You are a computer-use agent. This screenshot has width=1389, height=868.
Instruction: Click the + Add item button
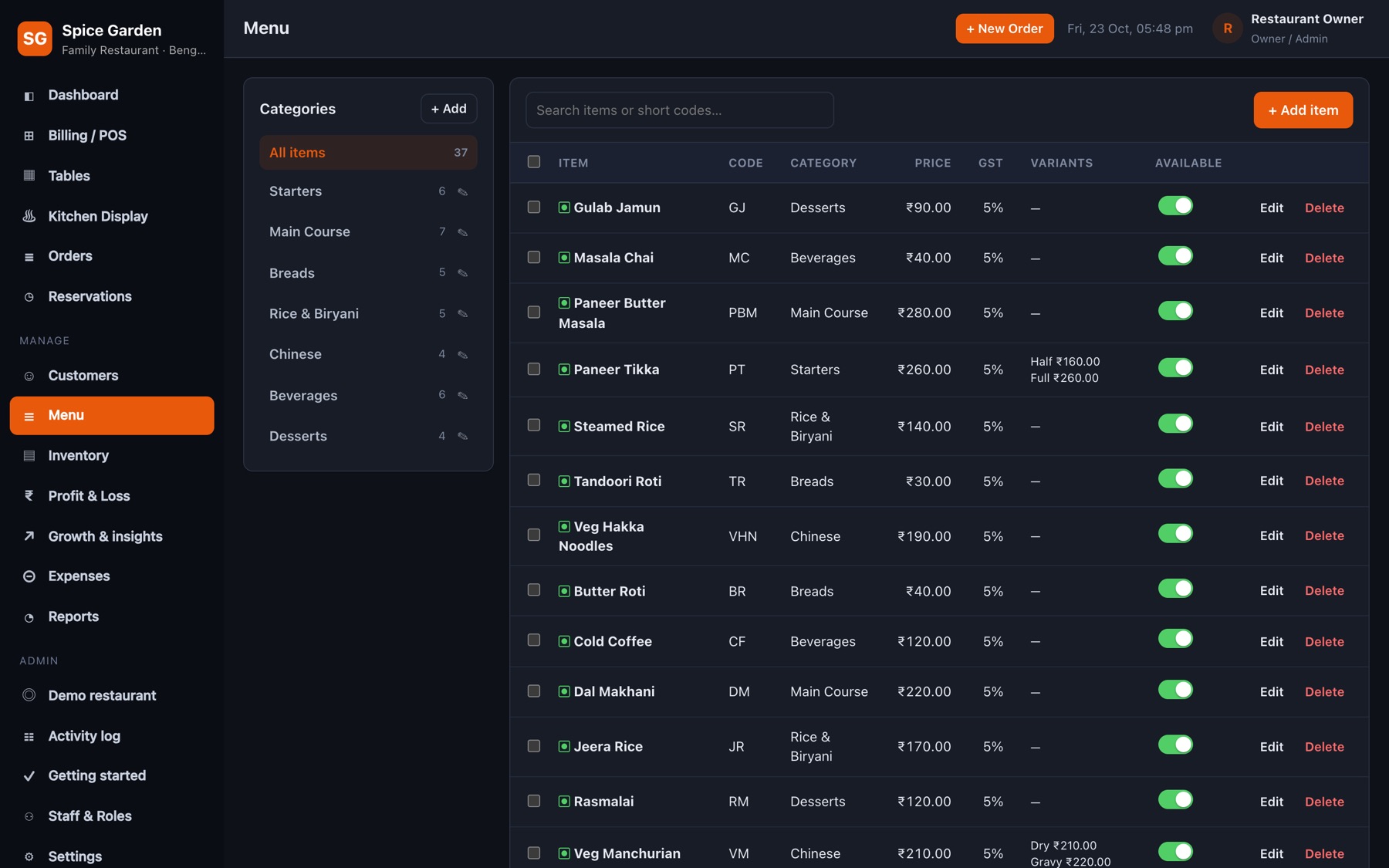point(1303,110)
